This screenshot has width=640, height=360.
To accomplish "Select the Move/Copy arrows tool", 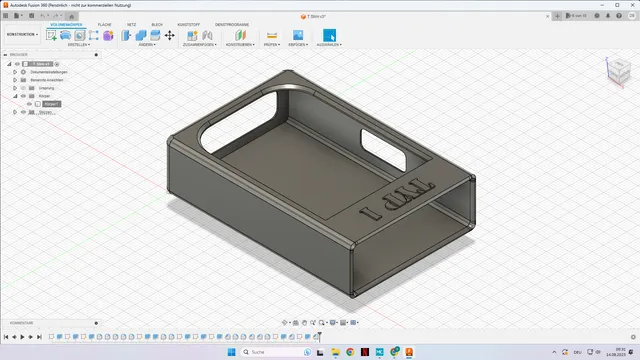I will [x=169, y=36].
